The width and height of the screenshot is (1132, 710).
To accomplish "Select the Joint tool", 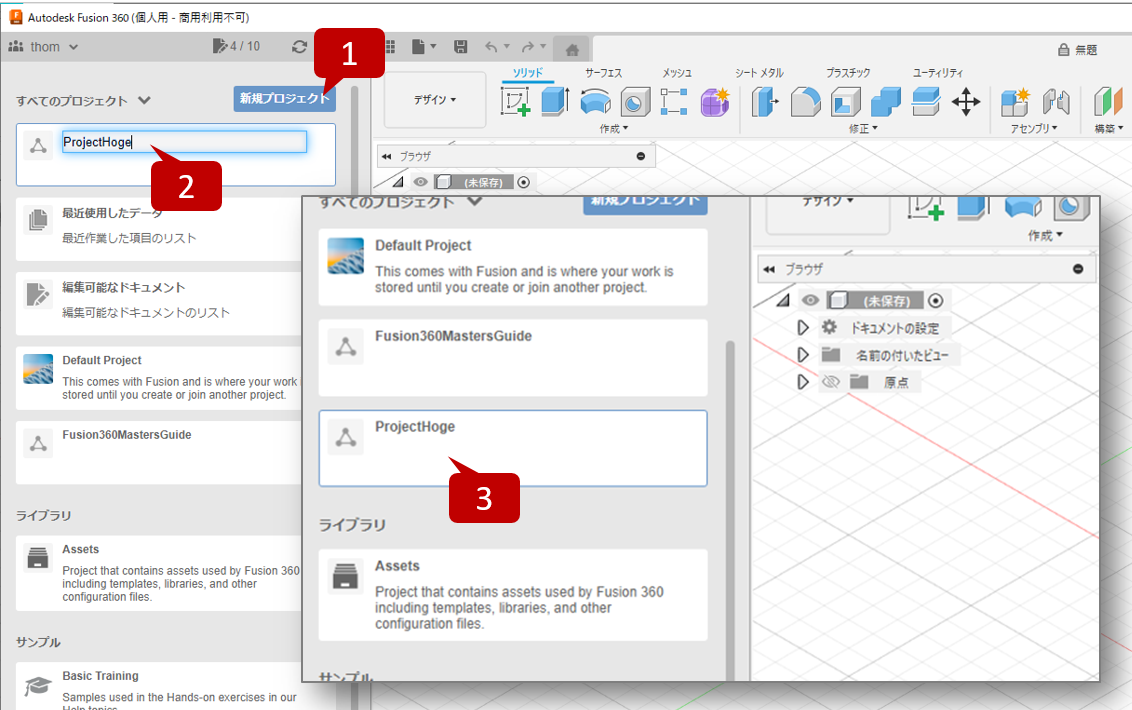I will tap(1055, 102).
